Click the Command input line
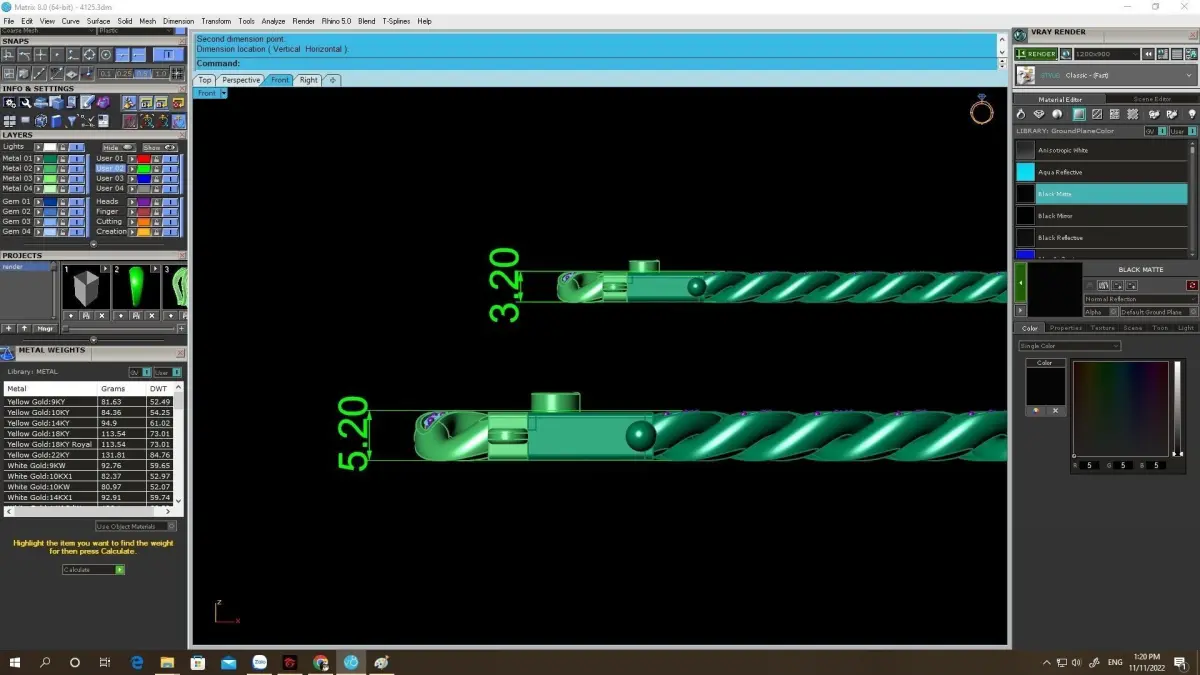Image resolution: width=1200 pixels, height=675 pixels. (x=596, y=63)
